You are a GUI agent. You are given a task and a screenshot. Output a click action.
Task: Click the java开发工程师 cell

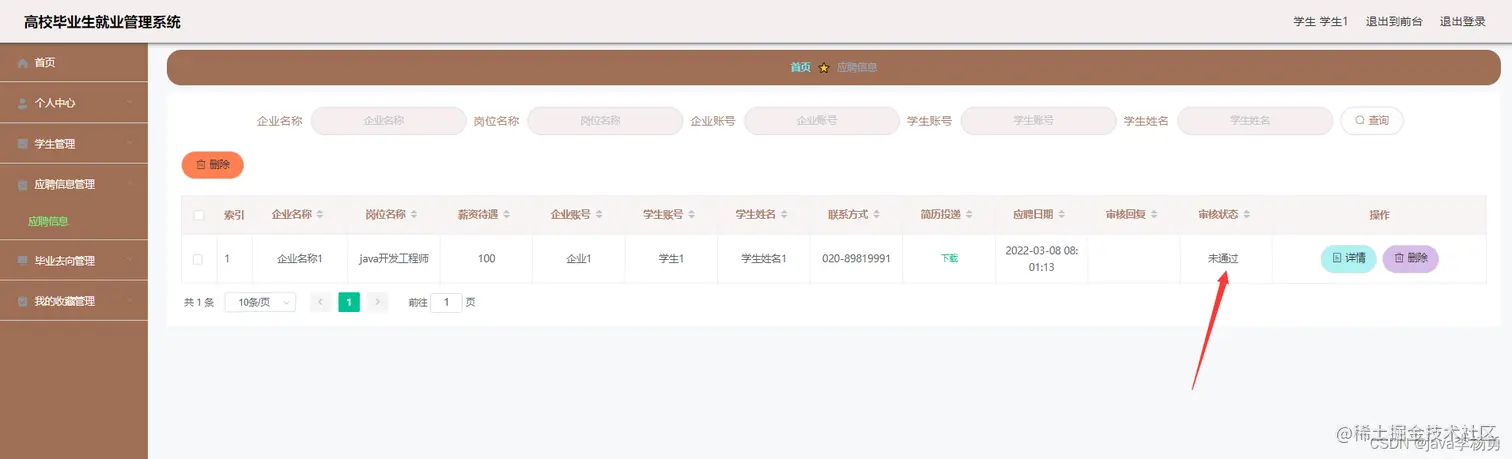[x=394, y=259]
